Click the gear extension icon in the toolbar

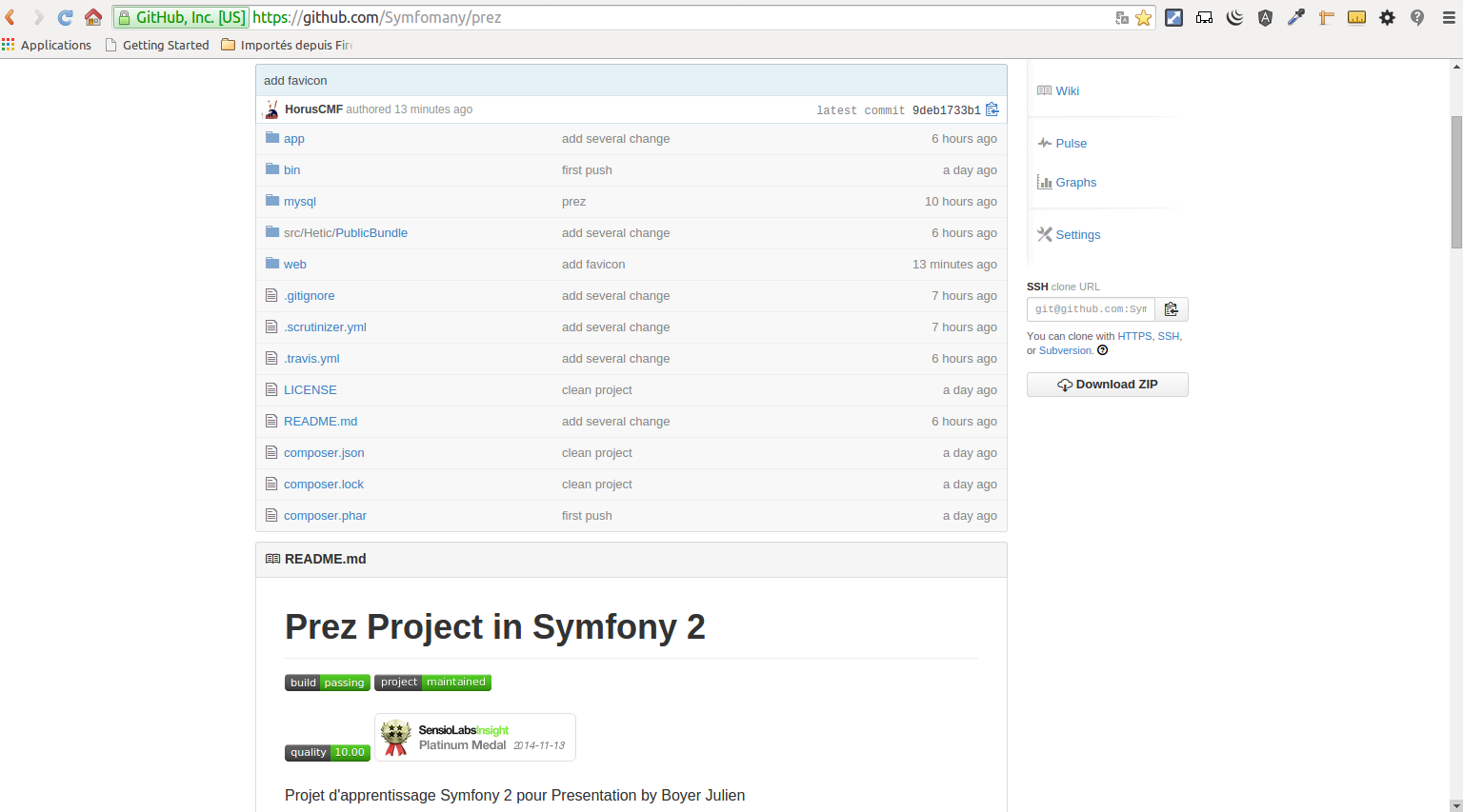click(1387, 17)
